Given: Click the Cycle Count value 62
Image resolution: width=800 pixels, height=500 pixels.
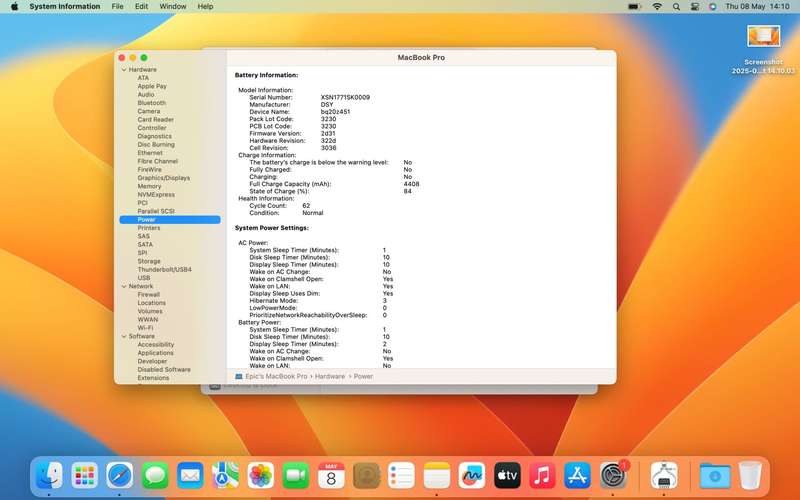Looking at the screenshot, I should click(306, 206).
